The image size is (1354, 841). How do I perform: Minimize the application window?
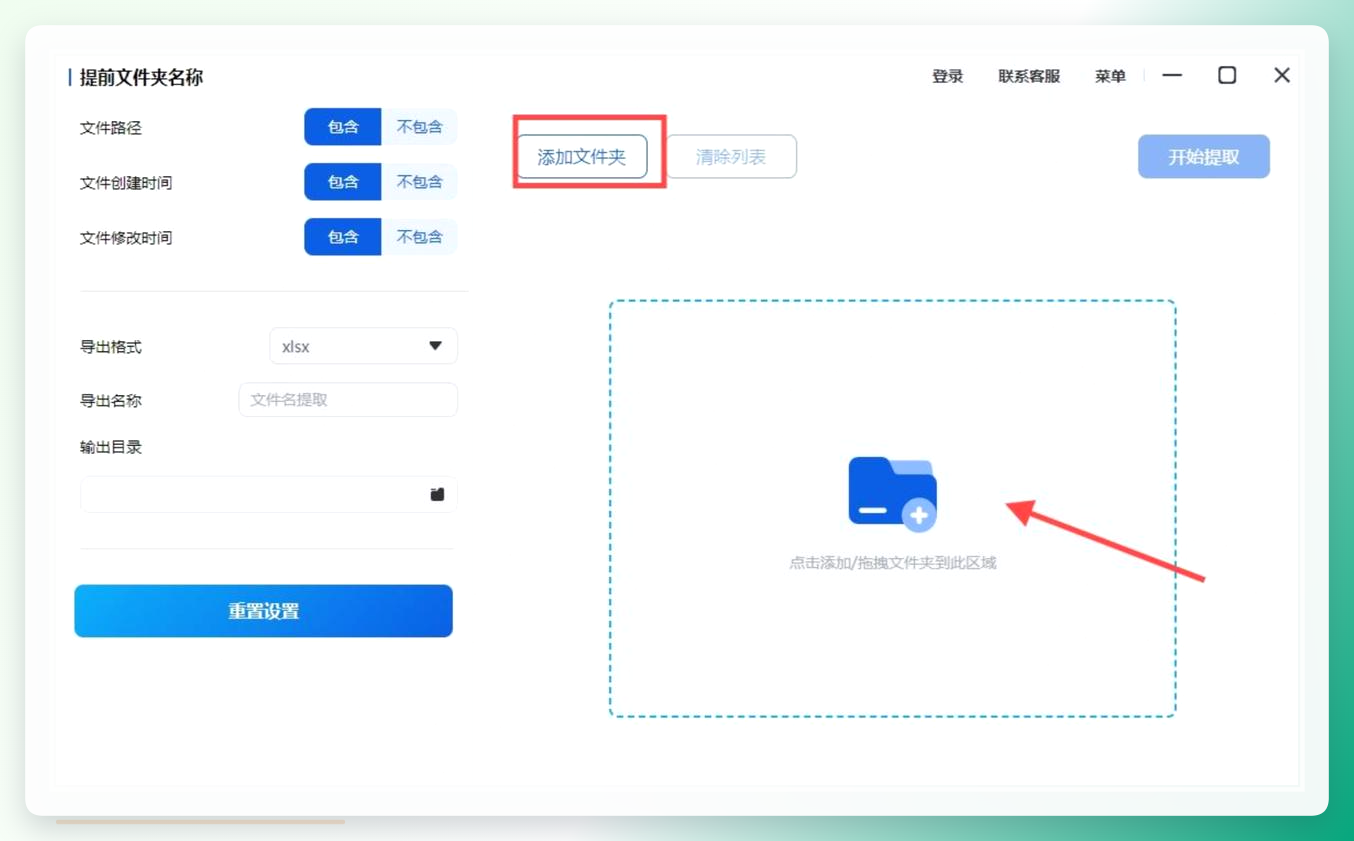[1172, 75]
